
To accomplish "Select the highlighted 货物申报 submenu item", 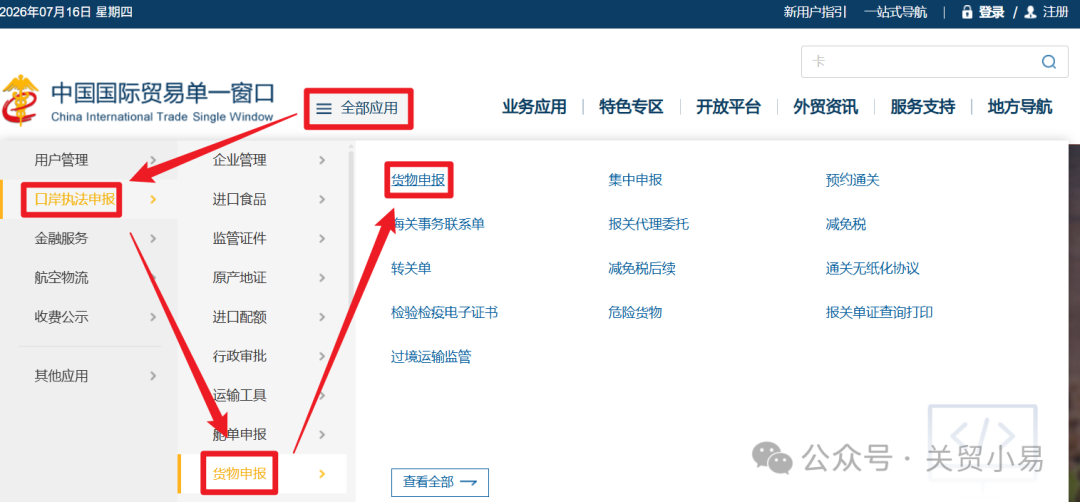I will click(x=239, y=474).
